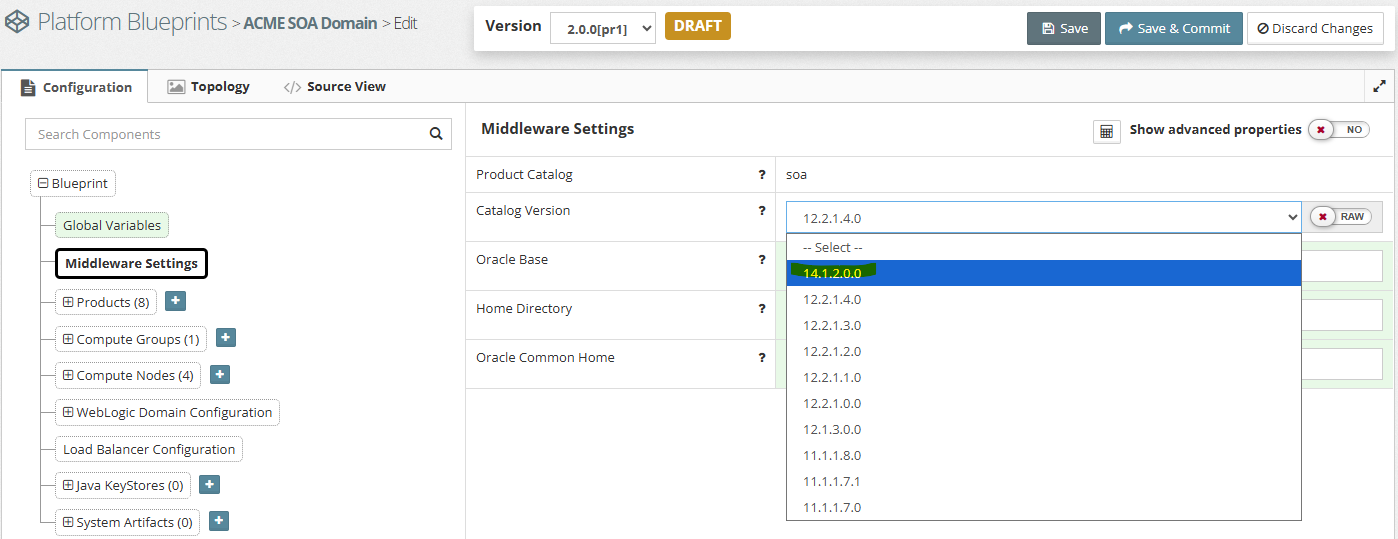Image resolution: width=1398 pixels, height=539 pixels.
Task: Click help icon next to Product Catalog
Action: click(x=762, y=175)
